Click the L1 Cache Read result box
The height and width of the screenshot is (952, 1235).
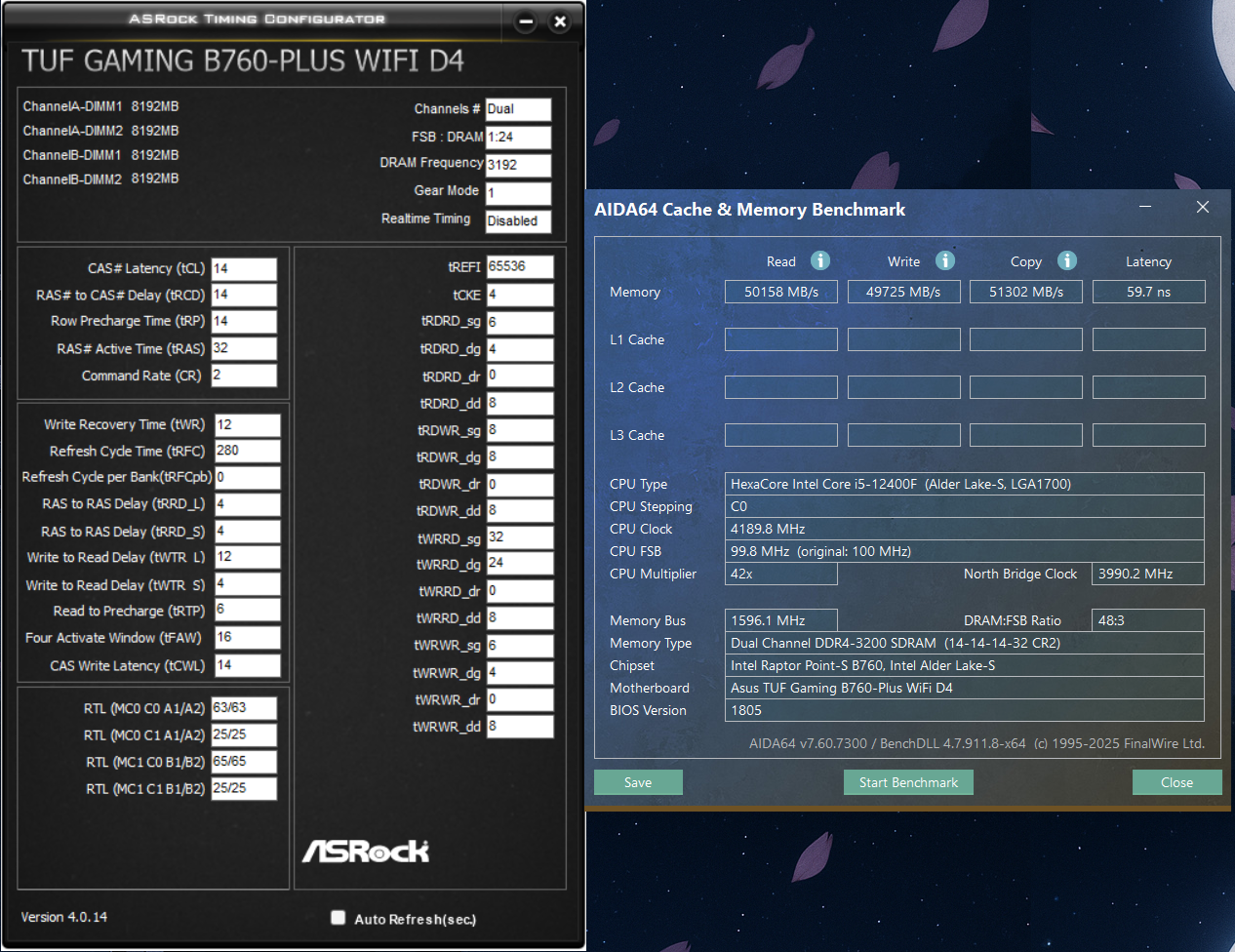(781, 339)
